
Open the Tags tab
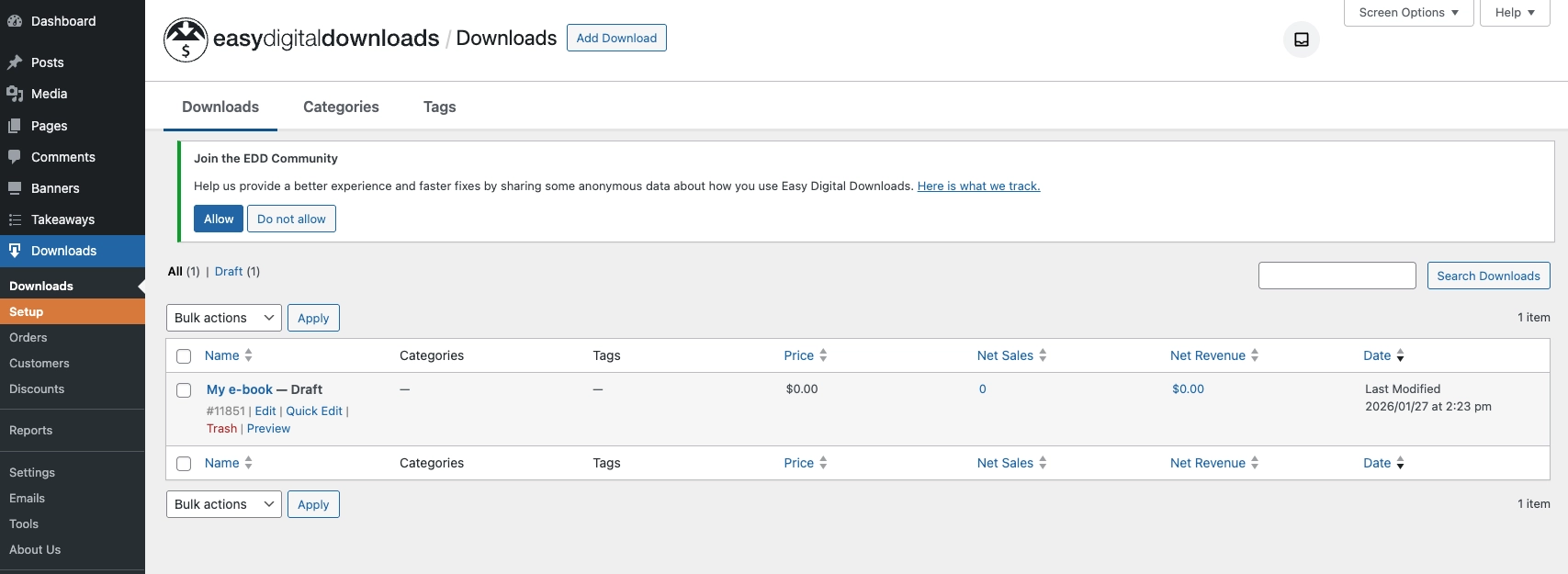pos(439,107)
